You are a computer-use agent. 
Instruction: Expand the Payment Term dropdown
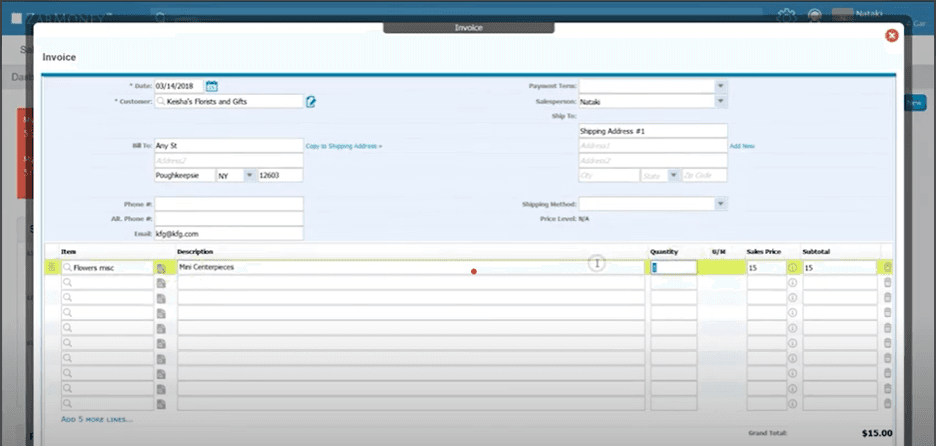(720, 87)
